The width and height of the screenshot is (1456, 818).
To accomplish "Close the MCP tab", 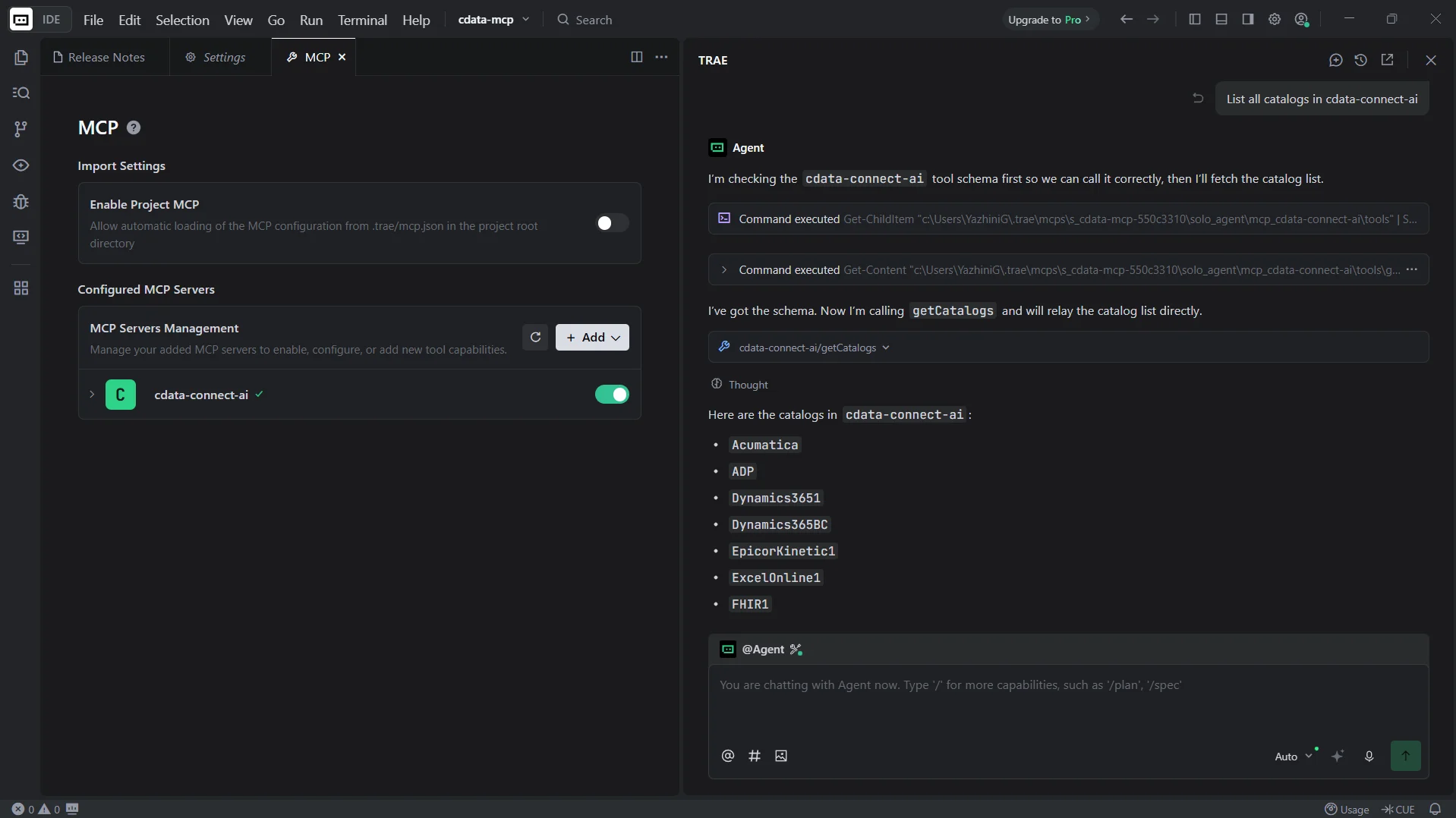I will coord(342,57).
